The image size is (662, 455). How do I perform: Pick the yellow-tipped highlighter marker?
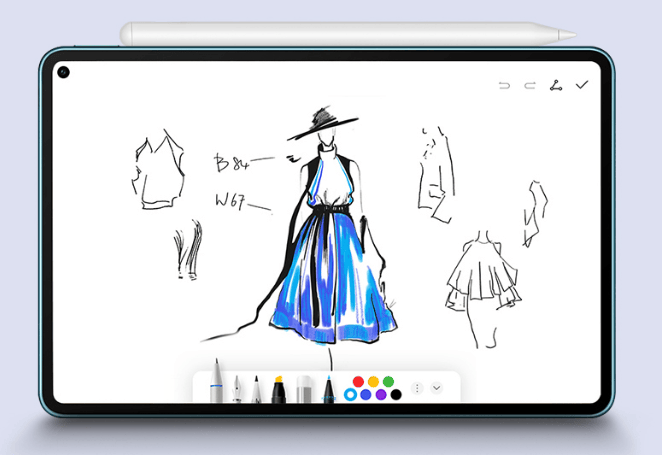click(x=279, y=389)
